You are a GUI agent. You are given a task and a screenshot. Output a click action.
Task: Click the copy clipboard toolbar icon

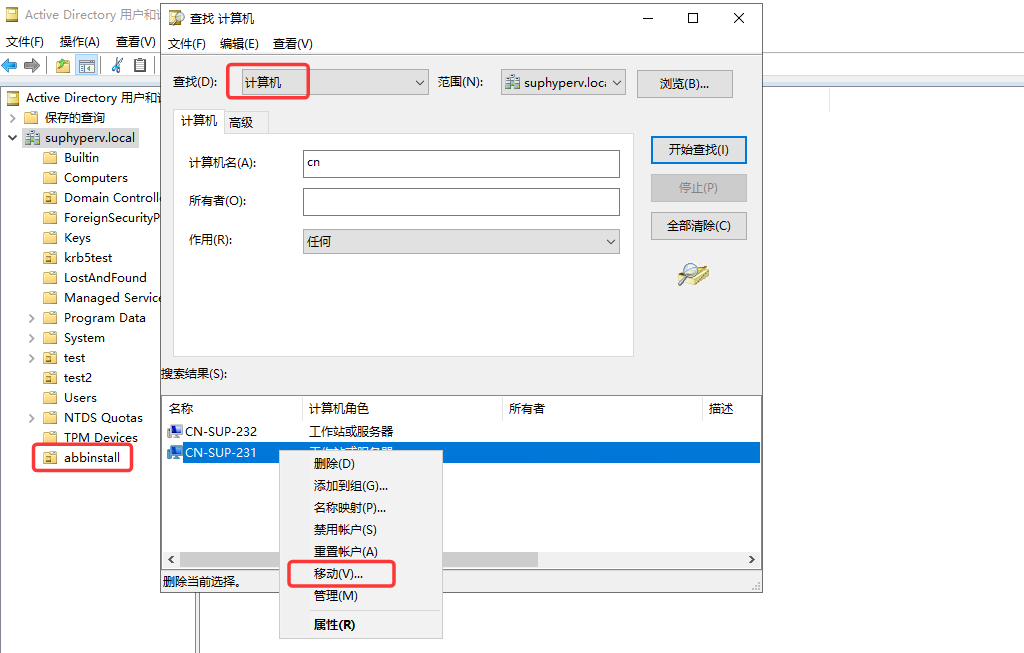140,65
